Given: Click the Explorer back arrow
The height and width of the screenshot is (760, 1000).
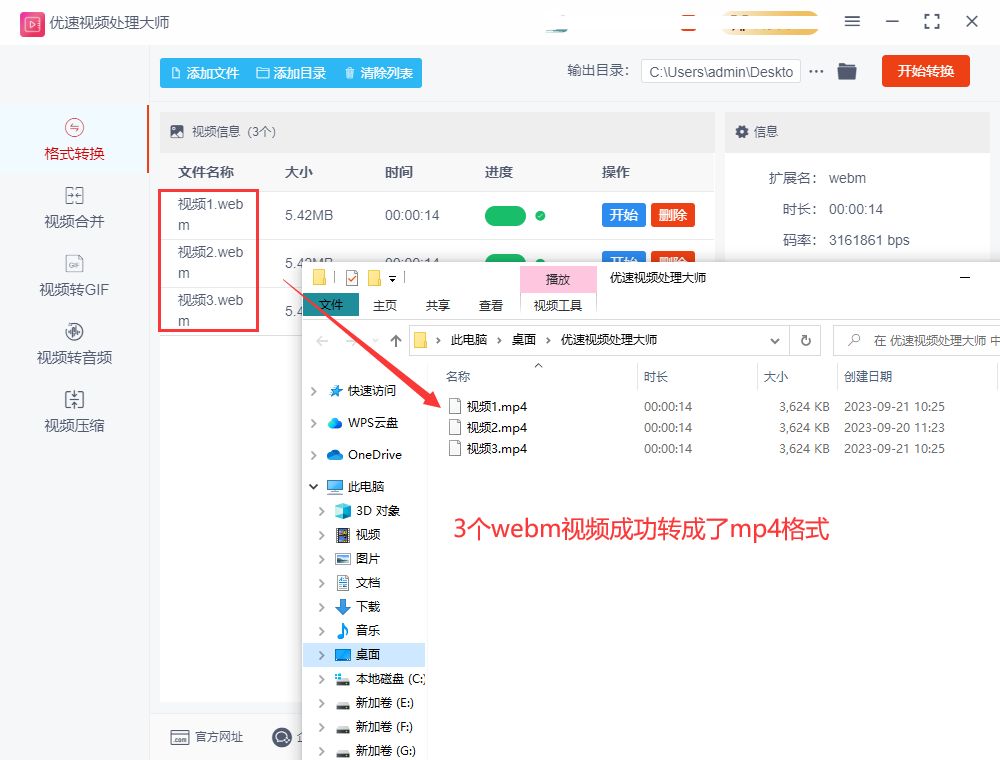Looking at the screenshot, I should (322, 341).
